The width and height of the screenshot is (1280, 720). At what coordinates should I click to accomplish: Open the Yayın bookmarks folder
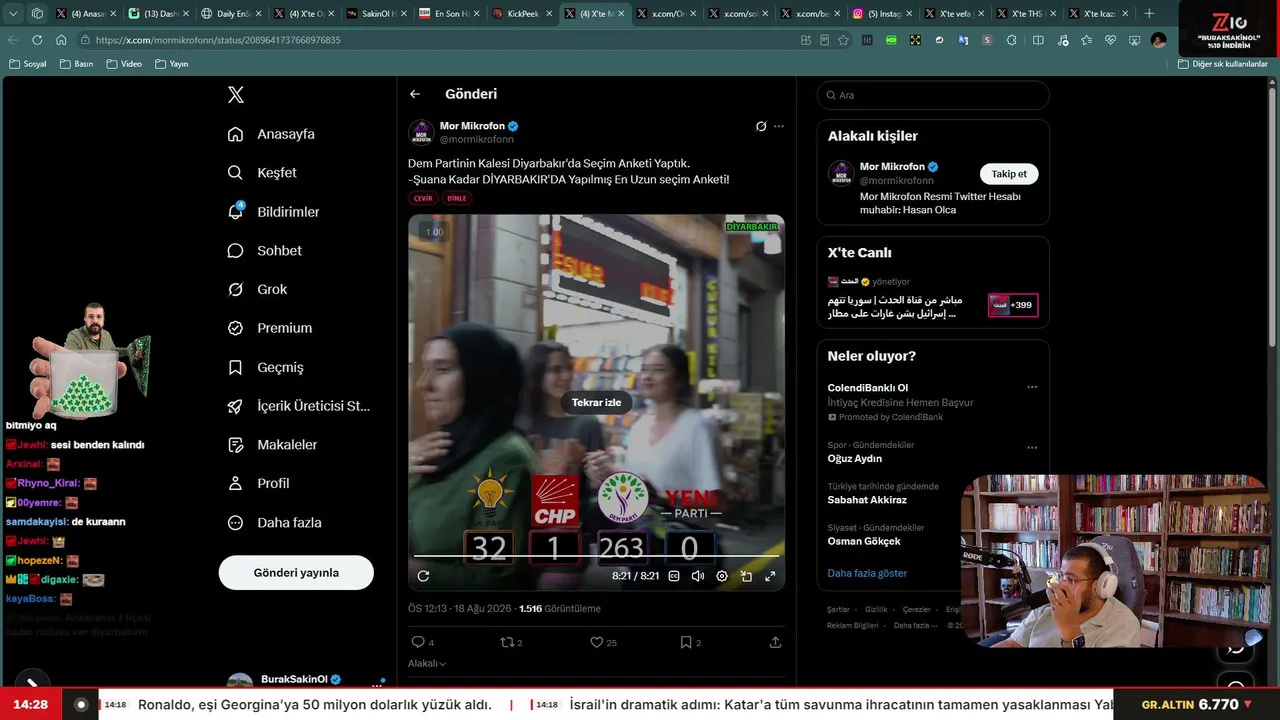(x=172, y=64)
